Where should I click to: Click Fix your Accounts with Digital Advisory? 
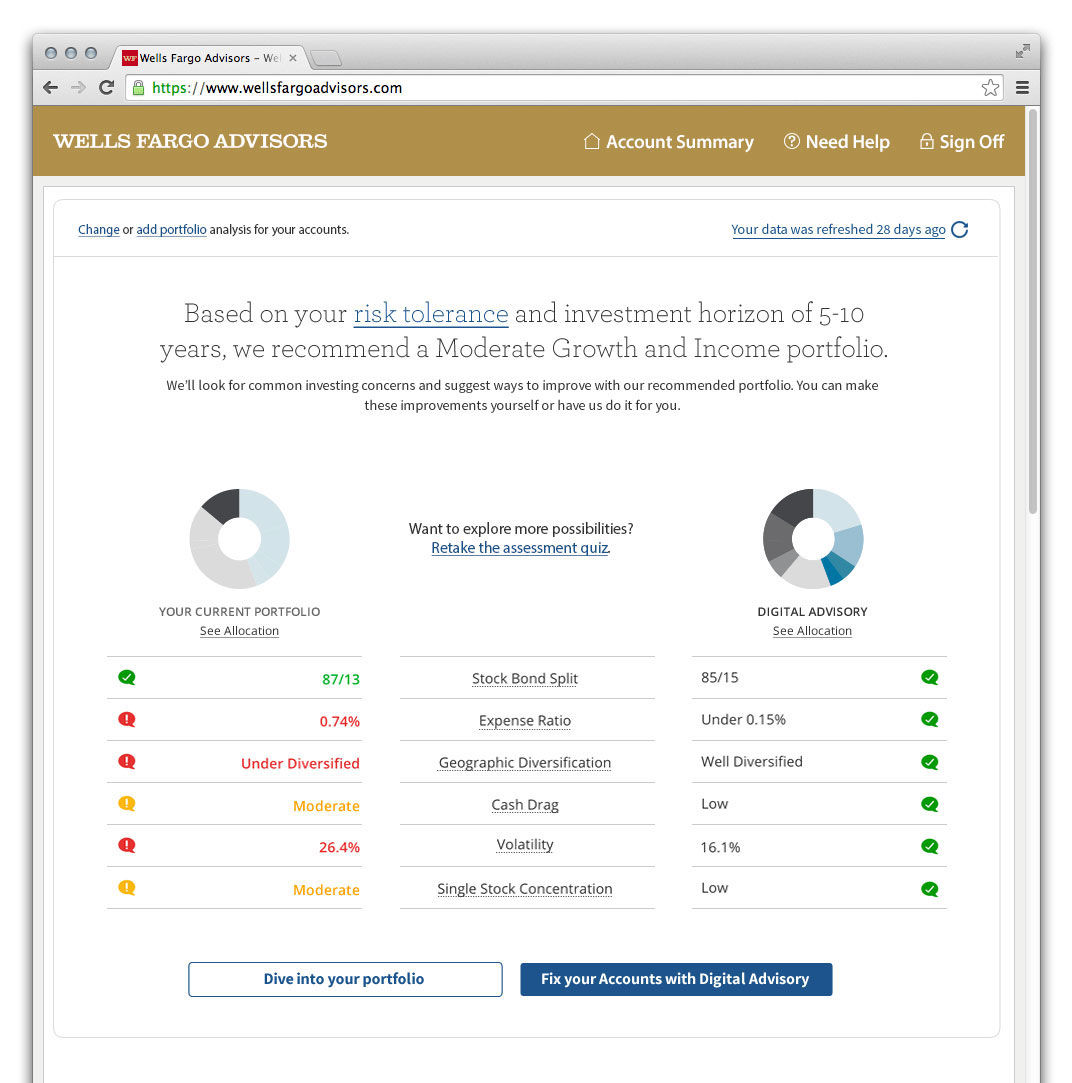676,979
